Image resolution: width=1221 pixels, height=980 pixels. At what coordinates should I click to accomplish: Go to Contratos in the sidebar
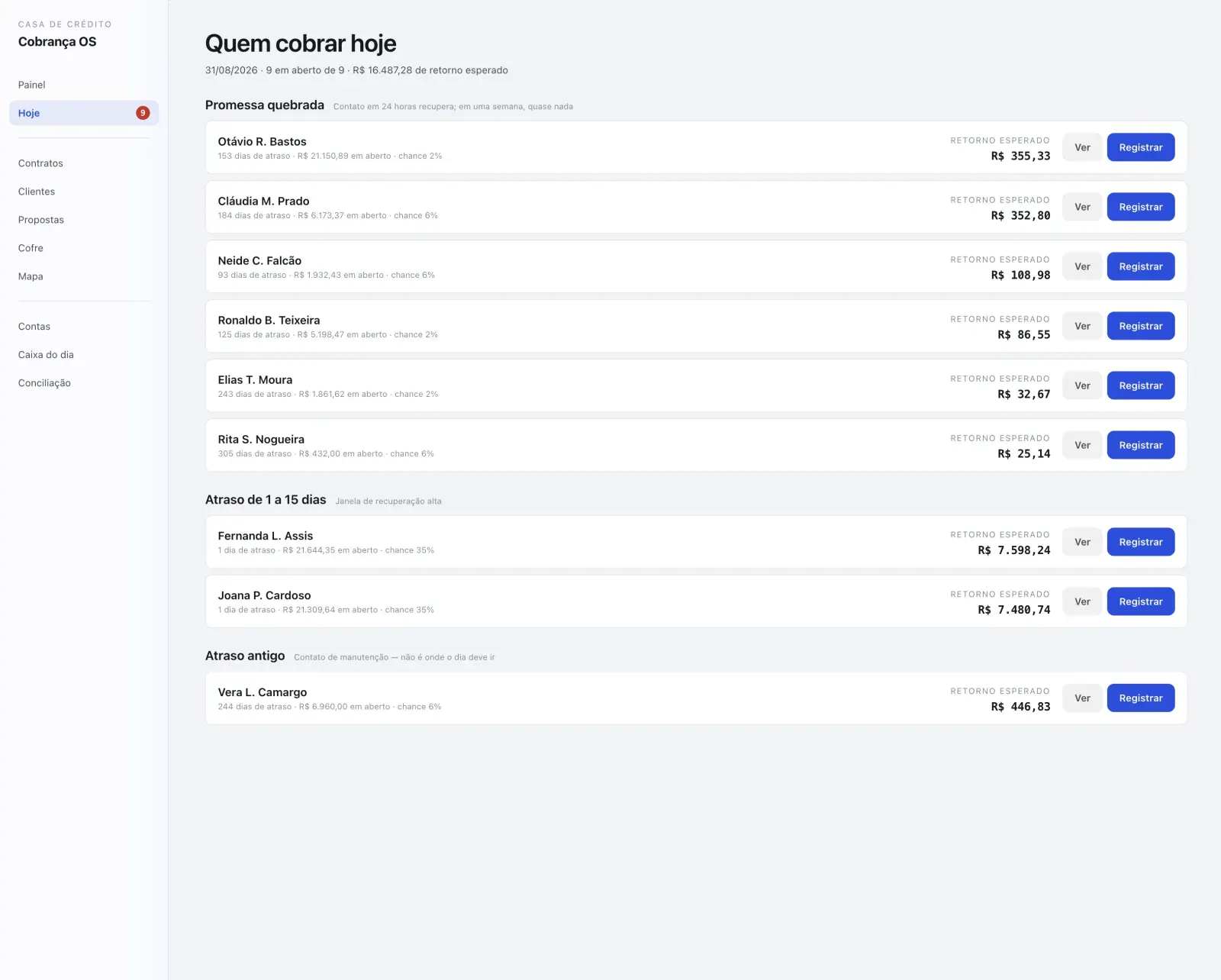pos(84,163)
